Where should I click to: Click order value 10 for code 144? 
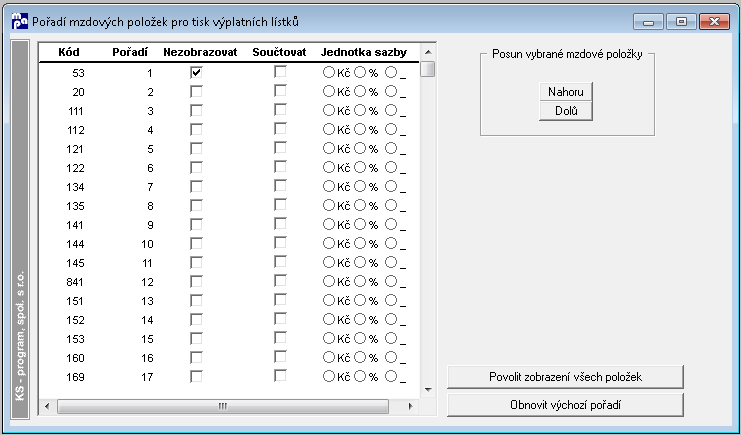tap(147, 244)
